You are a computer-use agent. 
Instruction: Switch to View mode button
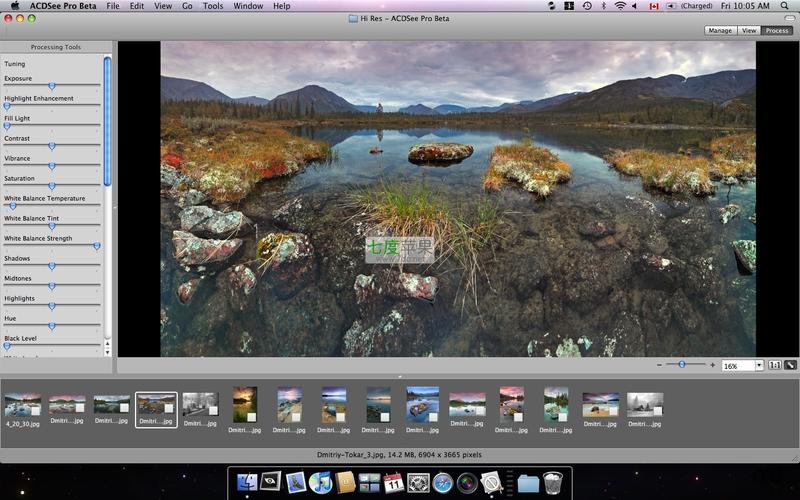click(748, 31)
